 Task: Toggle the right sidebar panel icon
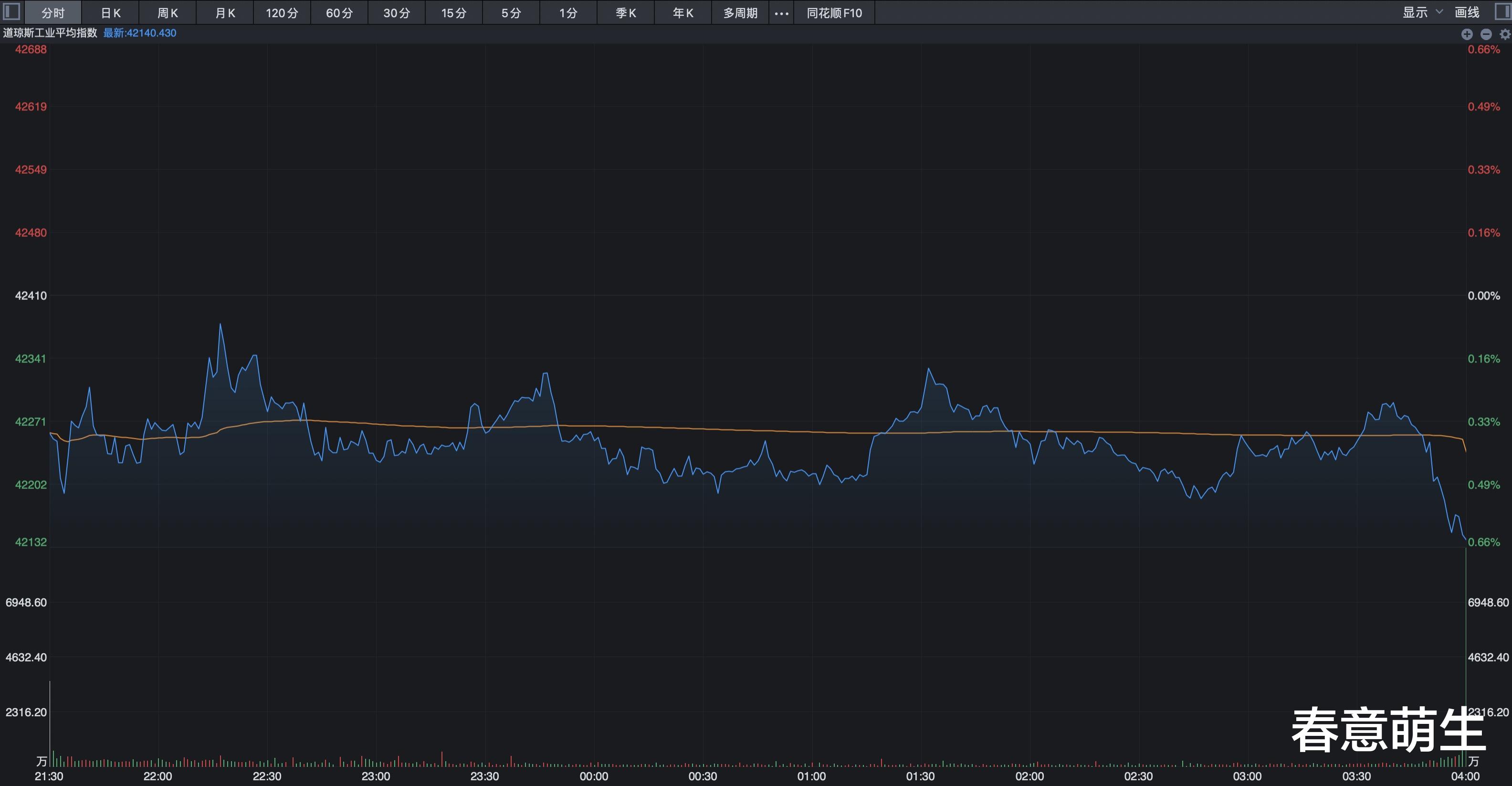(x=1504, y=12)
